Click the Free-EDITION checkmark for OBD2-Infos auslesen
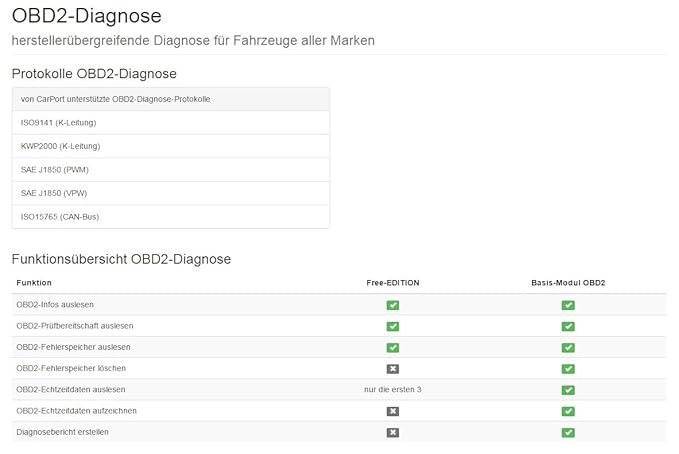Image resolution: width=679 pixels, height=454 pixels. pyautogui.click(x=393, y=305)
